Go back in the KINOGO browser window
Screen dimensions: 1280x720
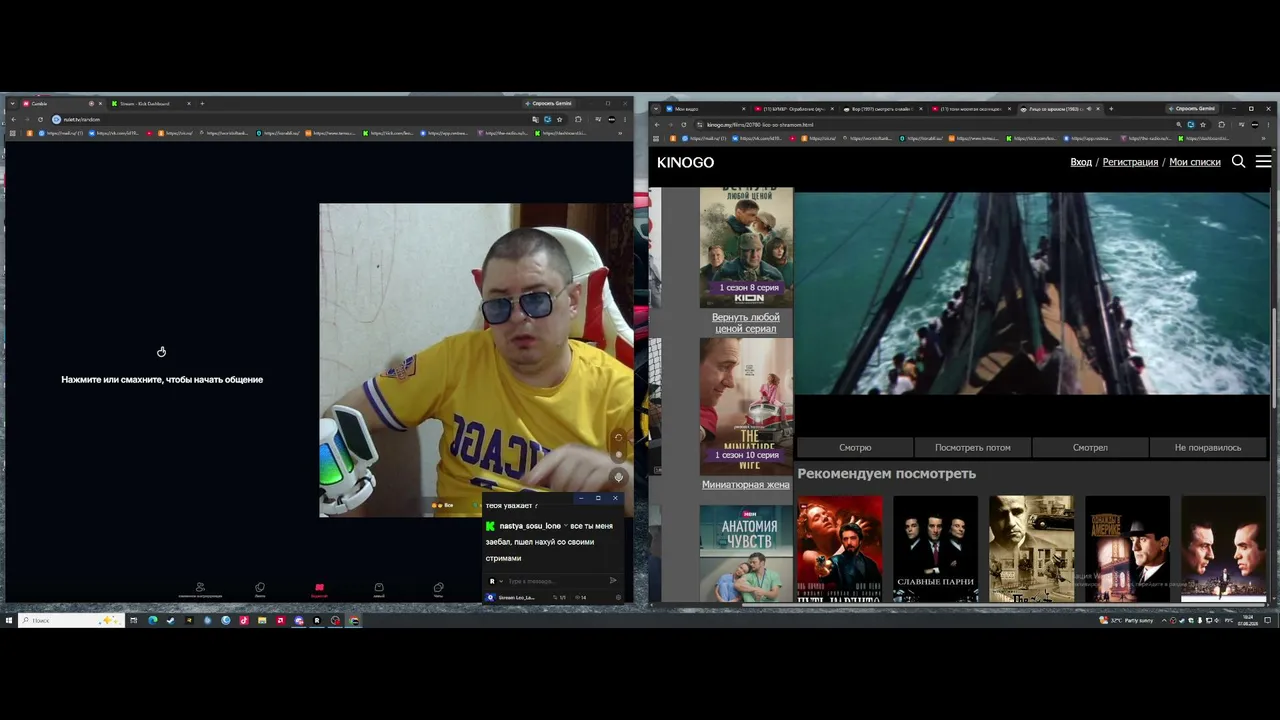click(x=657, y=125)
